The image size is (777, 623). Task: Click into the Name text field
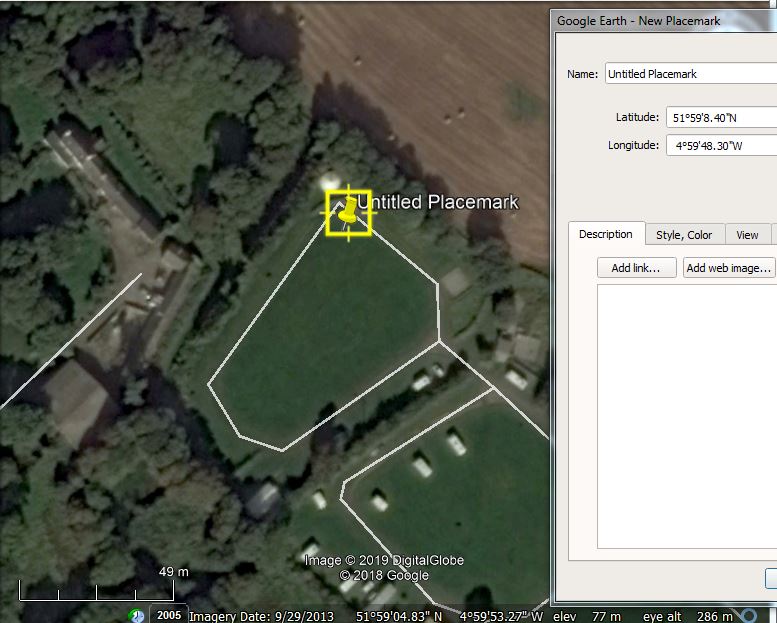(690, 74)
